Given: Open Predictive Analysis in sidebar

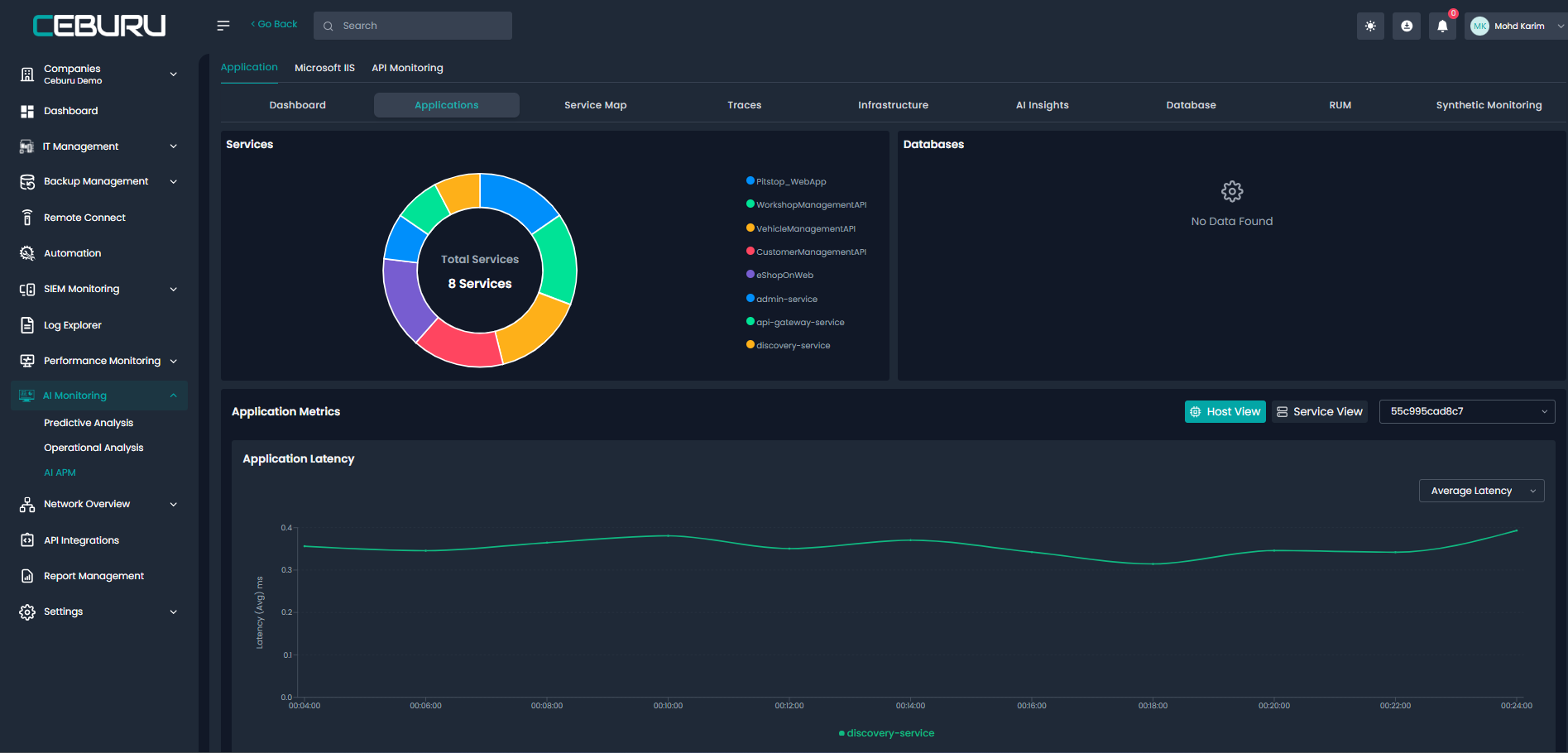Looking at the screenshot, I should click(89, 423).
